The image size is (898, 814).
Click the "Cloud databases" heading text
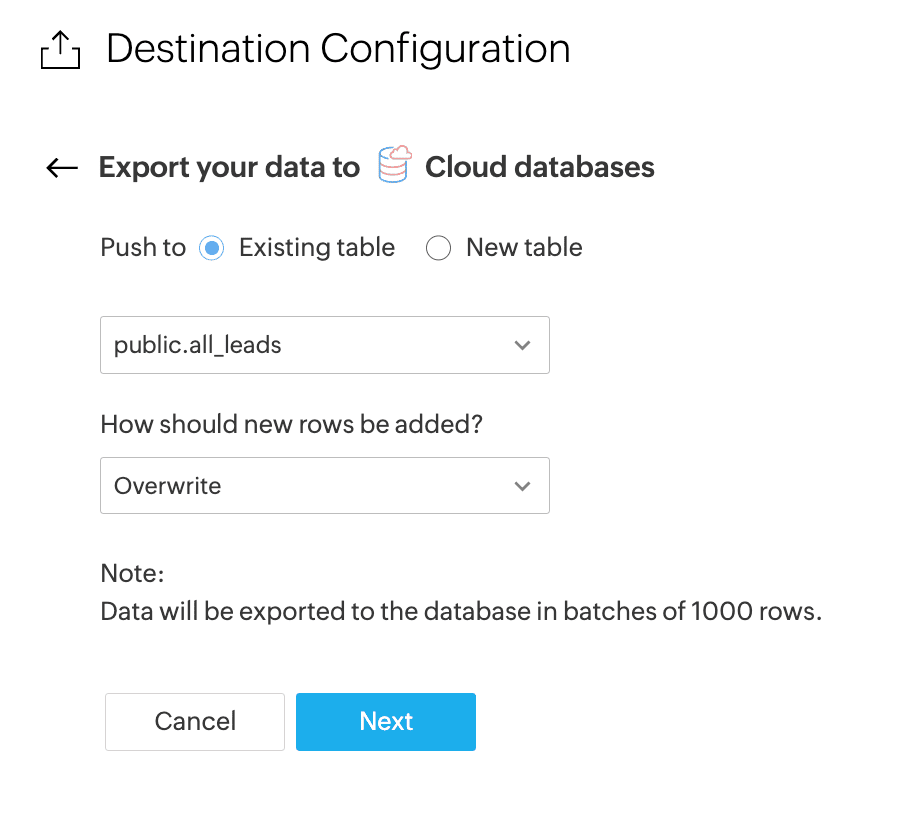[540, 167]
